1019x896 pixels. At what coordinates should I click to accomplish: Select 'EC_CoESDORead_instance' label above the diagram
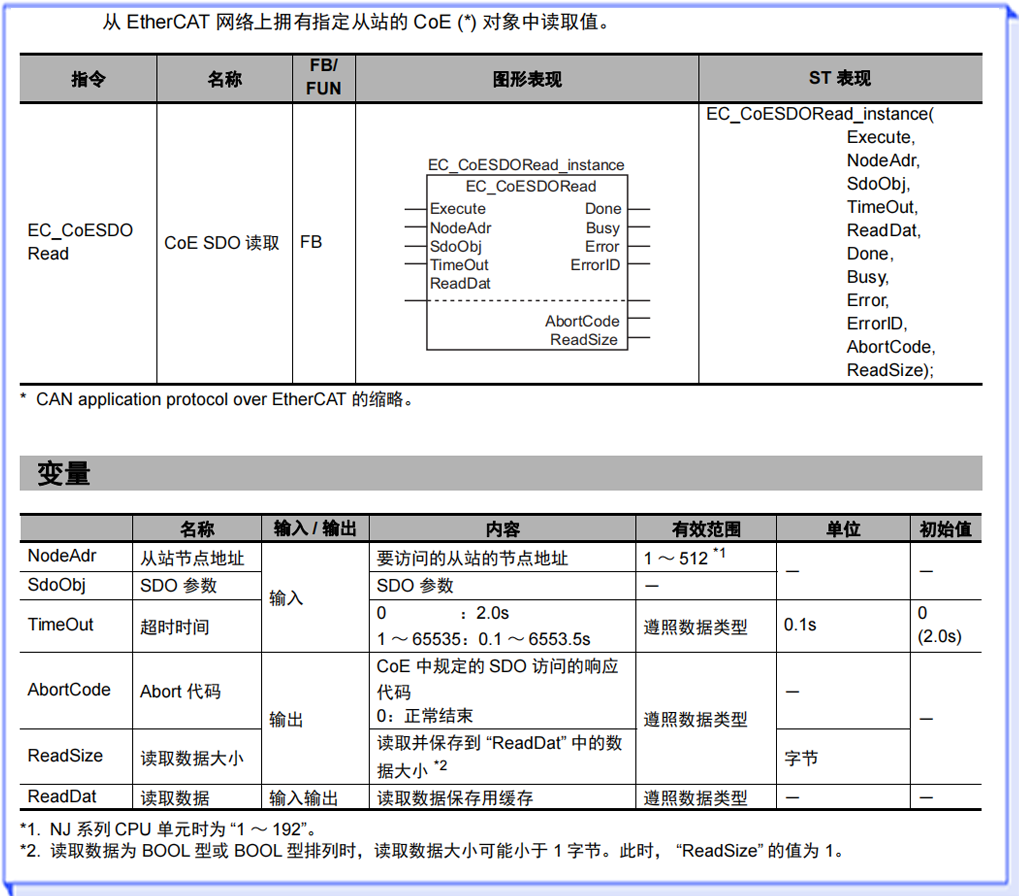tap(526, 165)
